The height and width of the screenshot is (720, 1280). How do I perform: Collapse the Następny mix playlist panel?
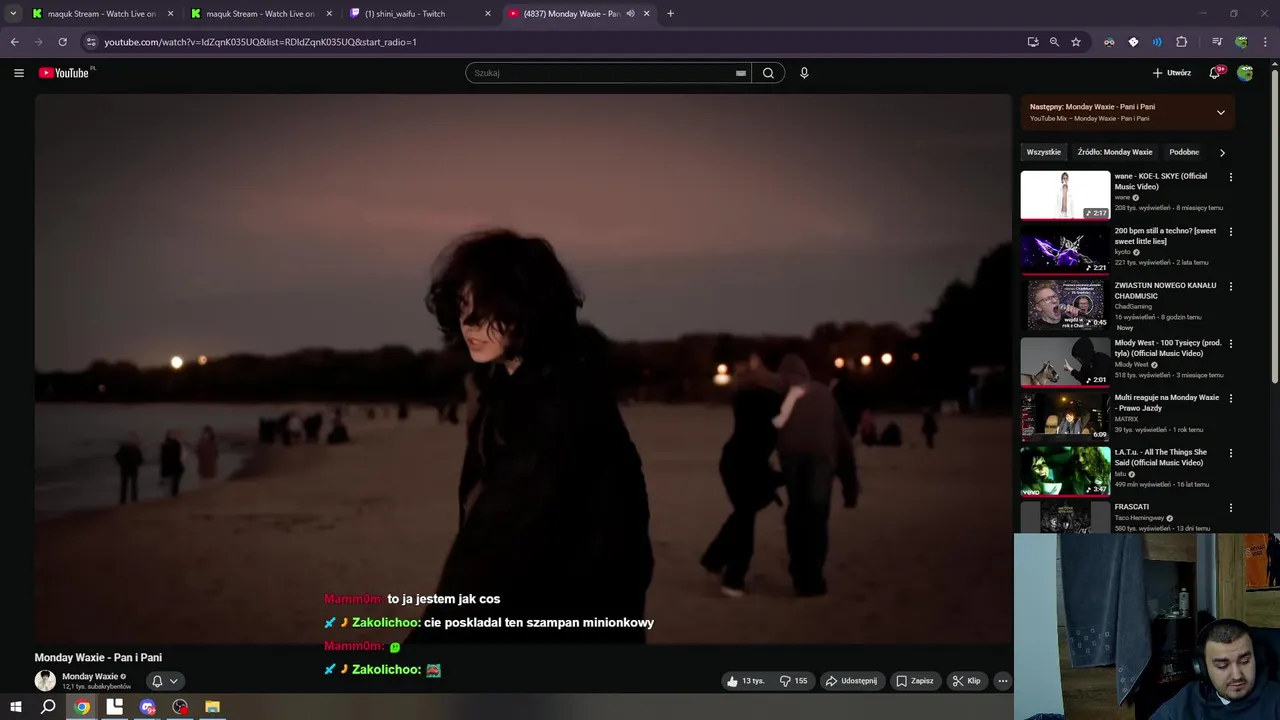coord(1221,112)
